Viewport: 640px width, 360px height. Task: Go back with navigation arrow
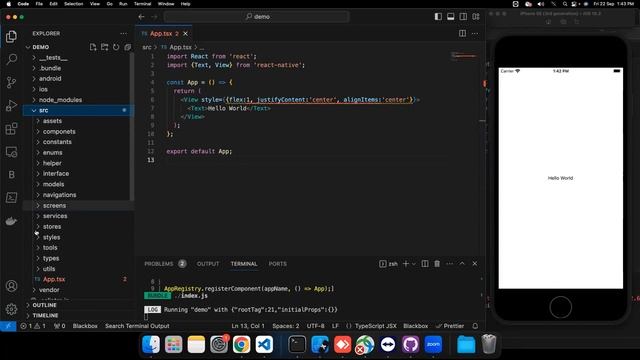tap(141, 17)
